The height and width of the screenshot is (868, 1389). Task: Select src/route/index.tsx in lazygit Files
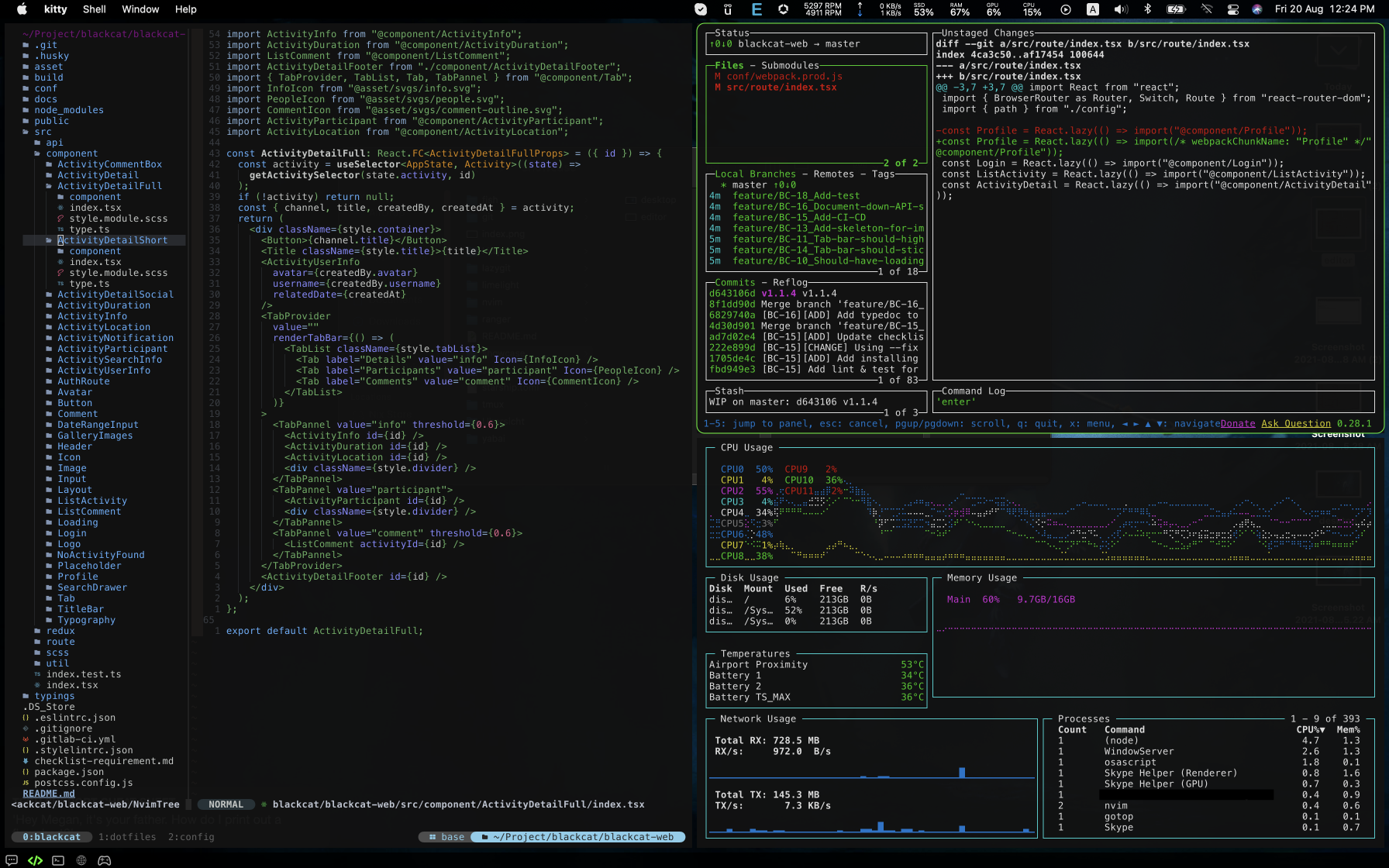click(775, 88)
